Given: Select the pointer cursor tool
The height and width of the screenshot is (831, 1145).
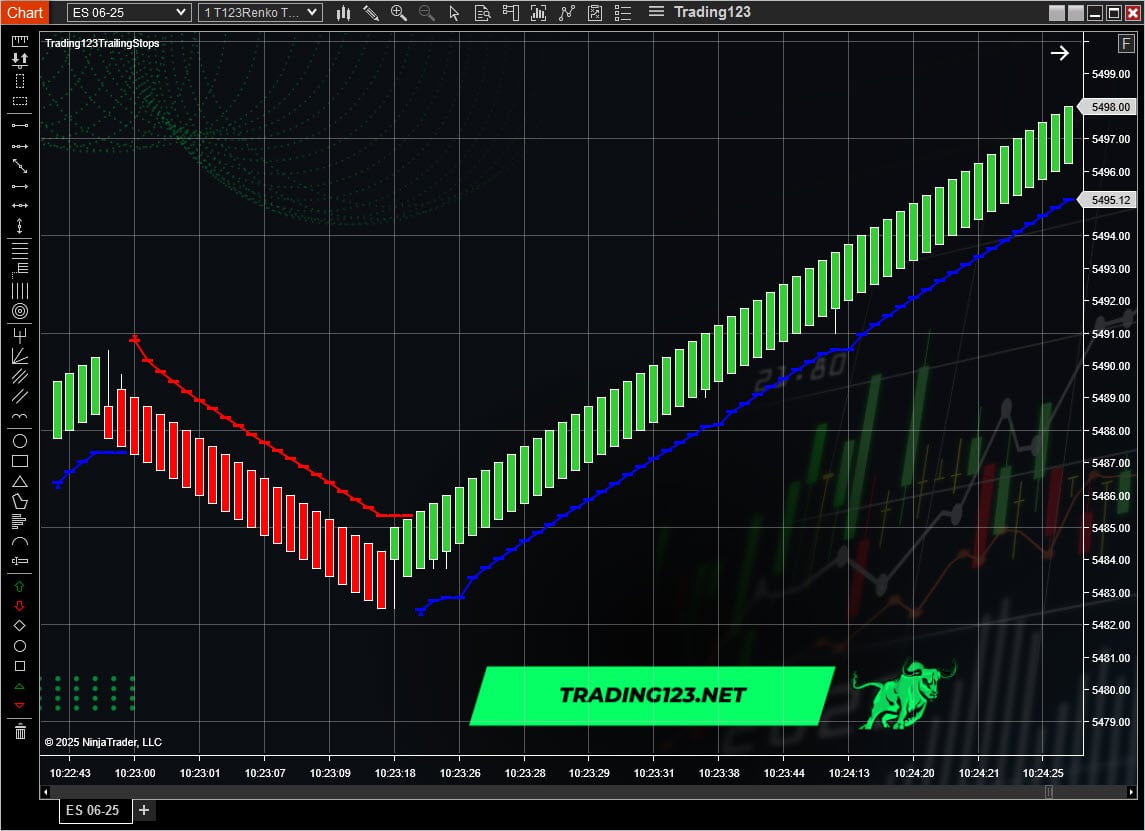Looking at the screenshot, I should click(453, 13).
